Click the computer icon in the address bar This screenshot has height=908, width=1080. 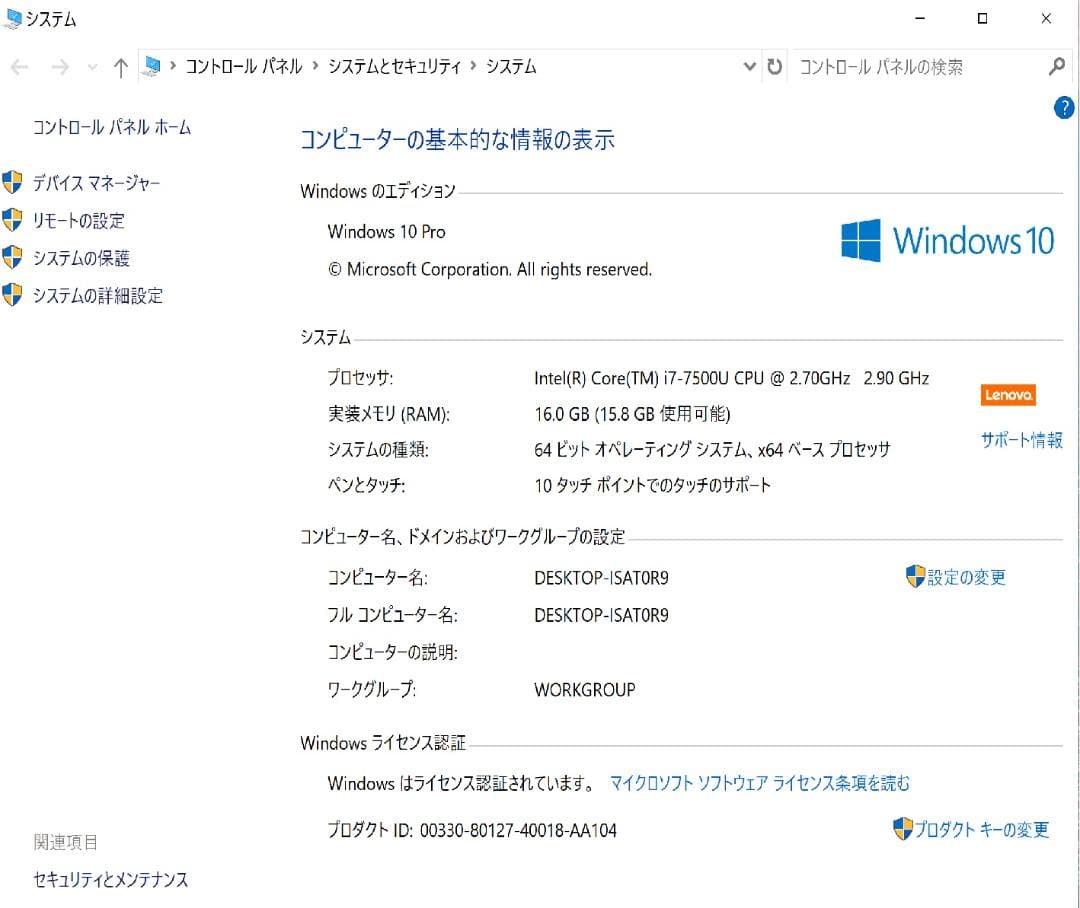point(152,66)
